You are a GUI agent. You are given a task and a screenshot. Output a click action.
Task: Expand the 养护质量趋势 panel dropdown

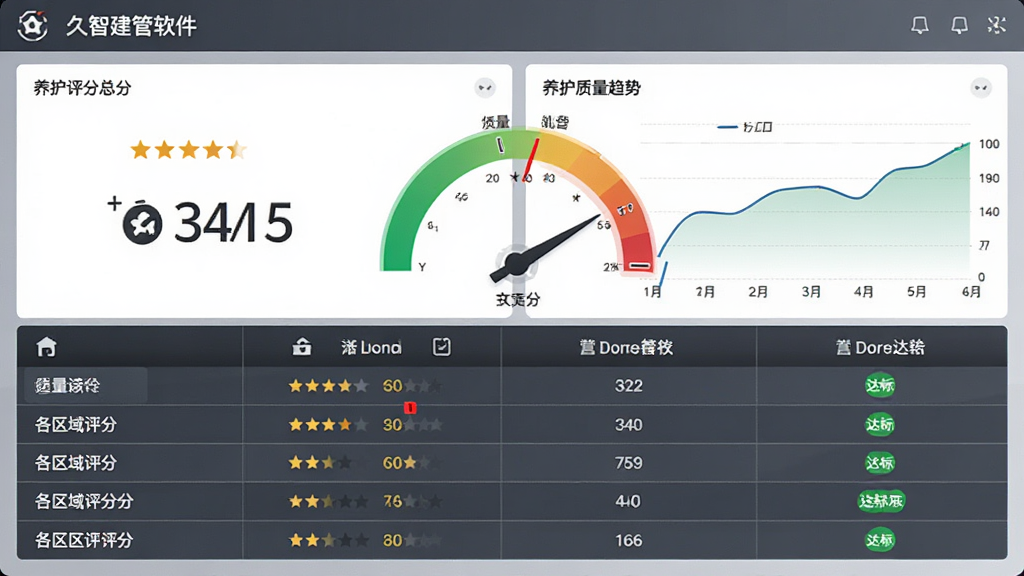click(981, 88)
